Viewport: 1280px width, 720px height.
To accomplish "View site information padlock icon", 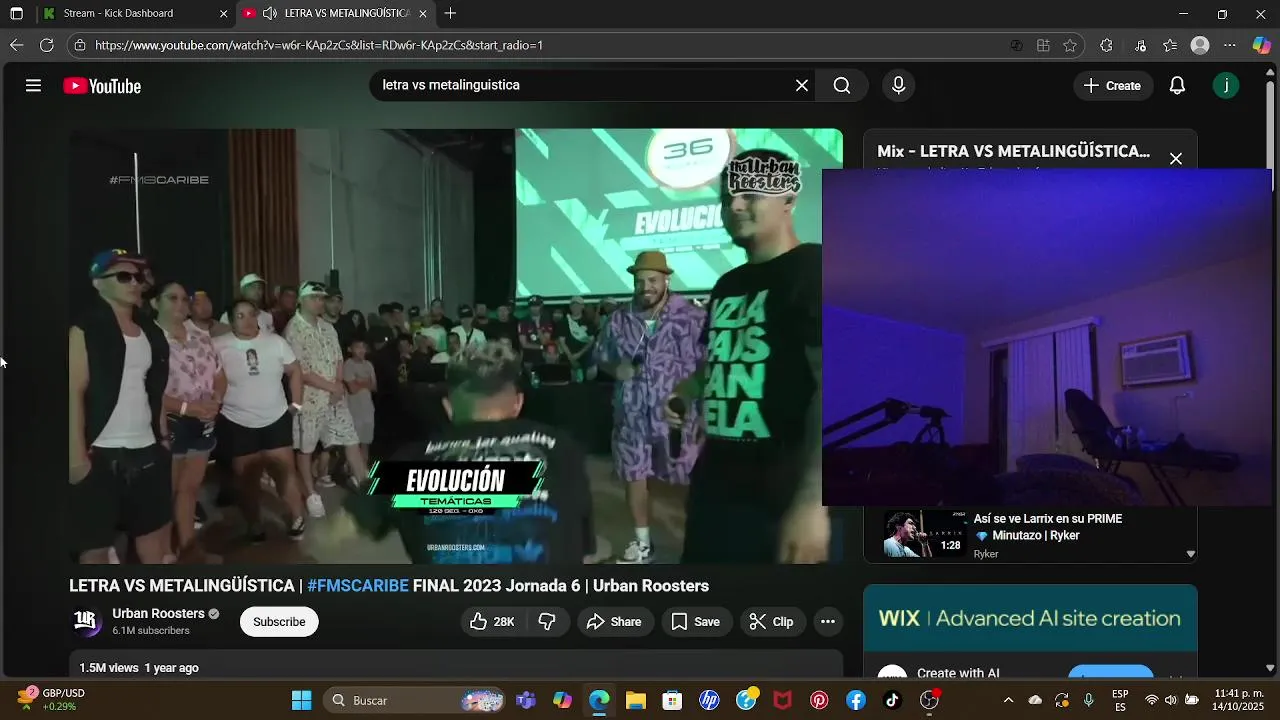I will 80,45.
